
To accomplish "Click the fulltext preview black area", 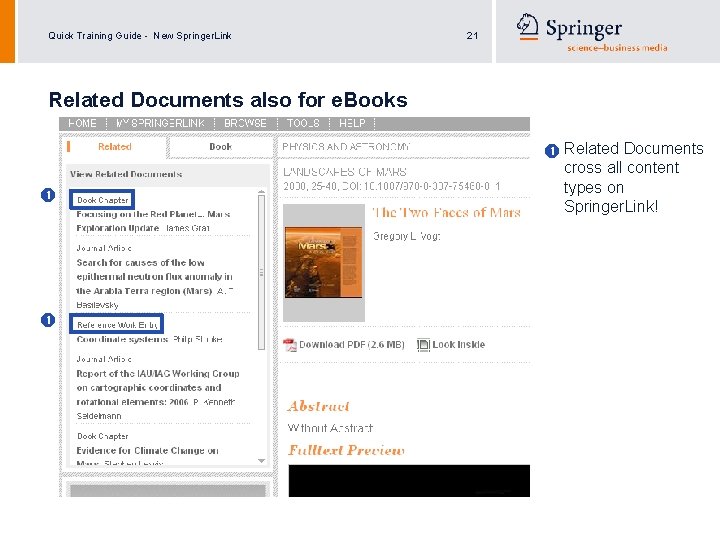I will (409, 480).
